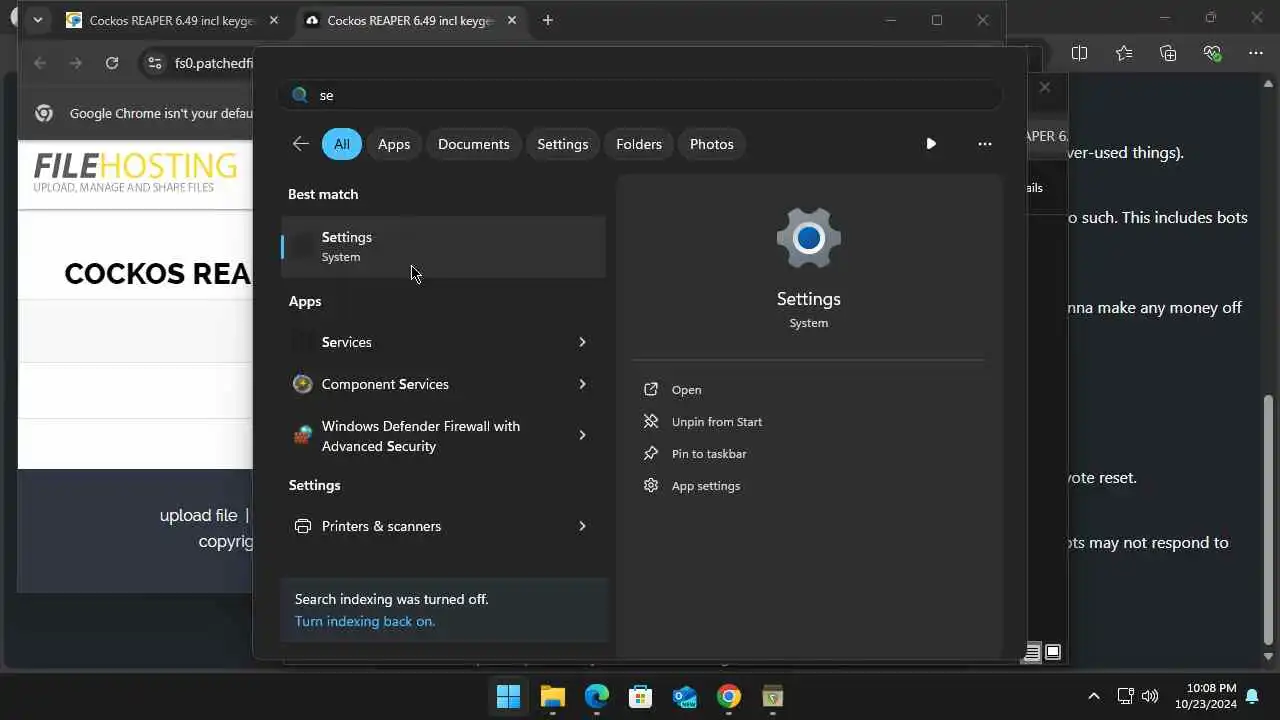This screenshot has height=720, width=1280.
Task: Click Windows Defender Firewall icon in results
Action: pyautogui.click(x=302, y=436)
